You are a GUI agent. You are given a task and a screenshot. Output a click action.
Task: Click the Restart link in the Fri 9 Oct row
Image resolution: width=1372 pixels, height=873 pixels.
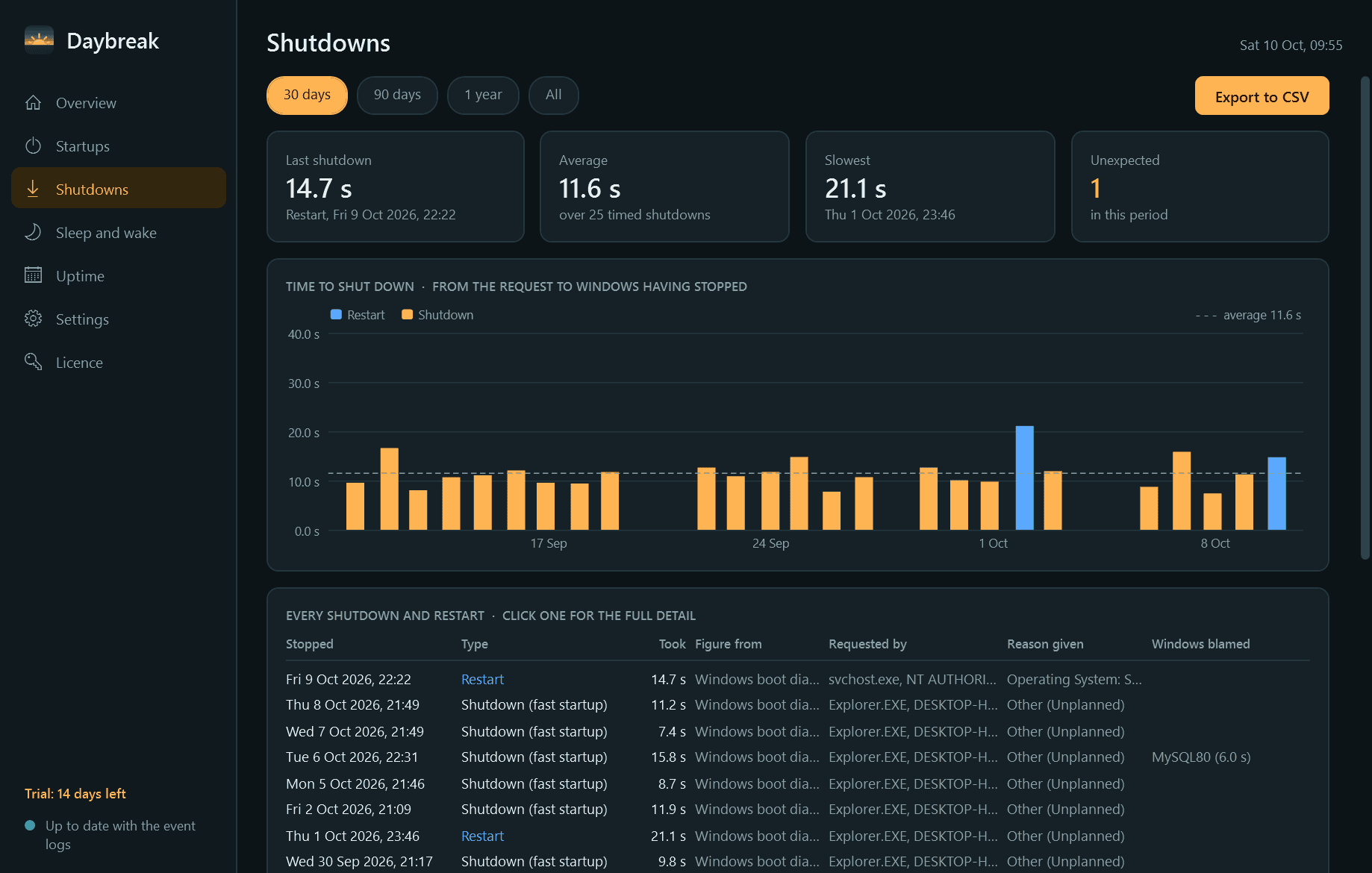[x=482, y=679]
